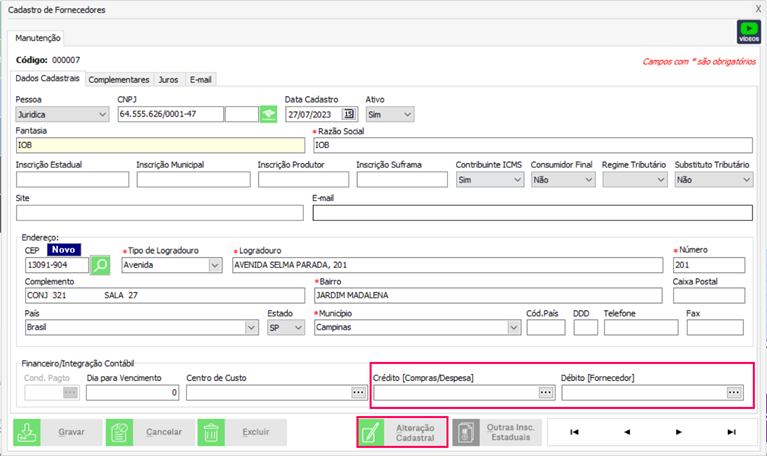Switch to the Complementares tab

119,79
